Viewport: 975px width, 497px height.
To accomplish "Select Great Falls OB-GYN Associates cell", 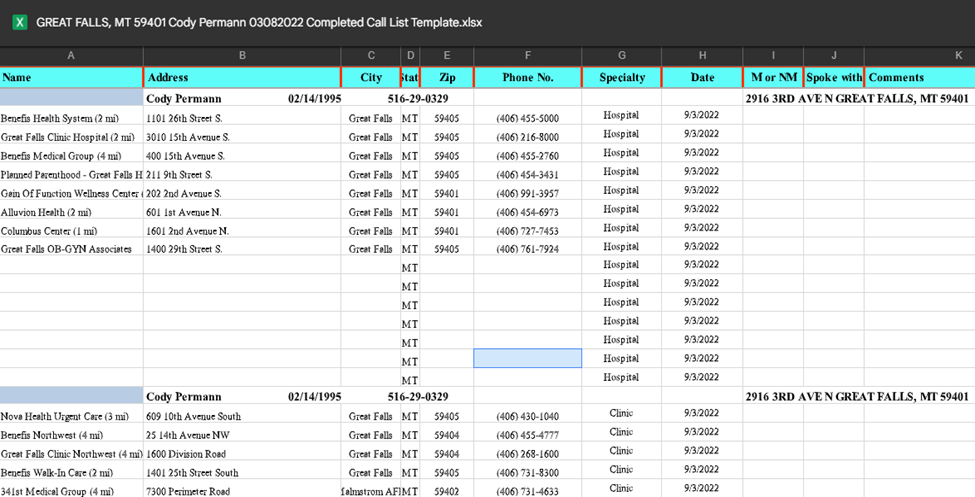I will 72,248.
